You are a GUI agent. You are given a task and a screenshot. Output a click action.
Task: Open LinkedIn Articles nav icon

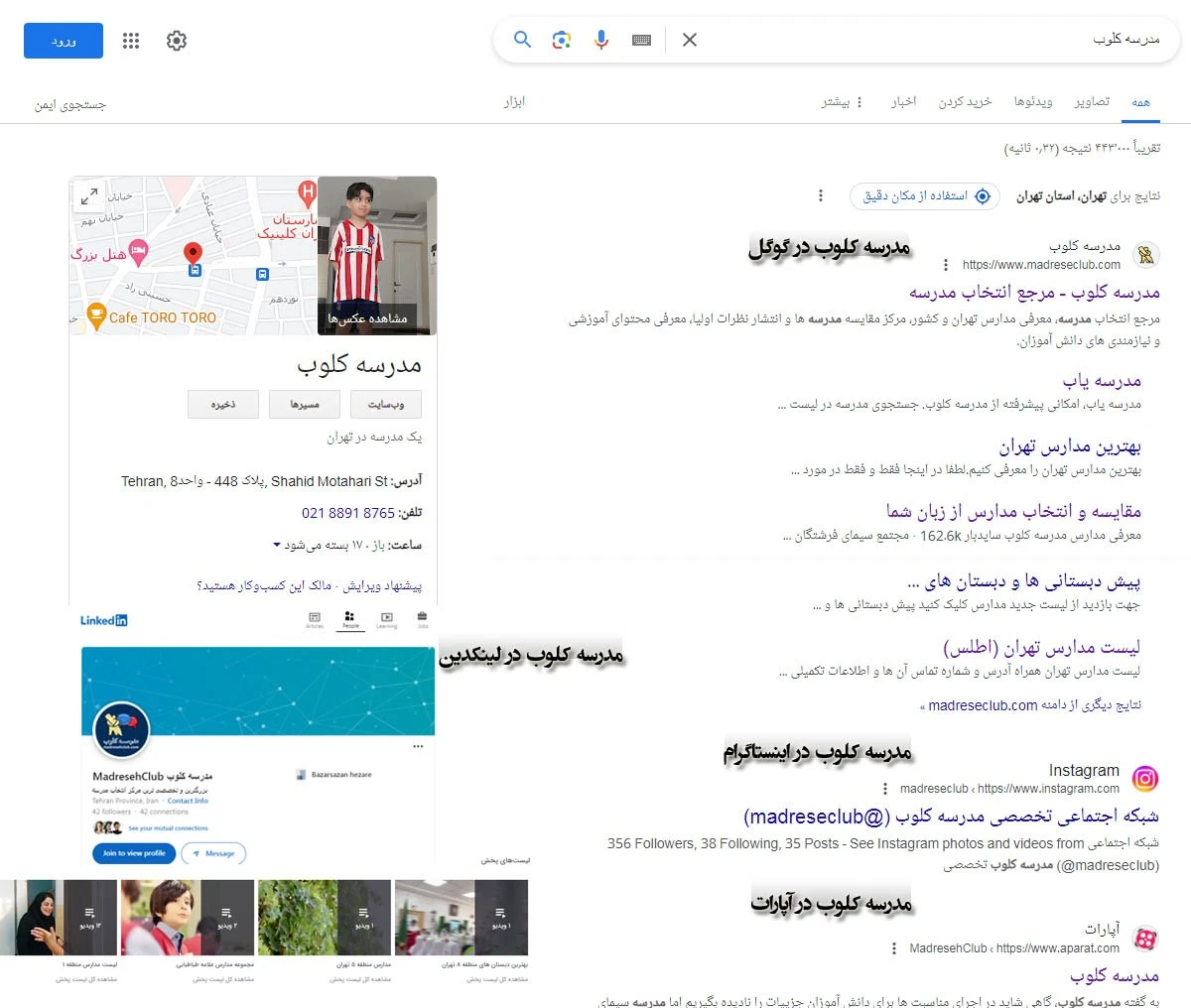315,620
